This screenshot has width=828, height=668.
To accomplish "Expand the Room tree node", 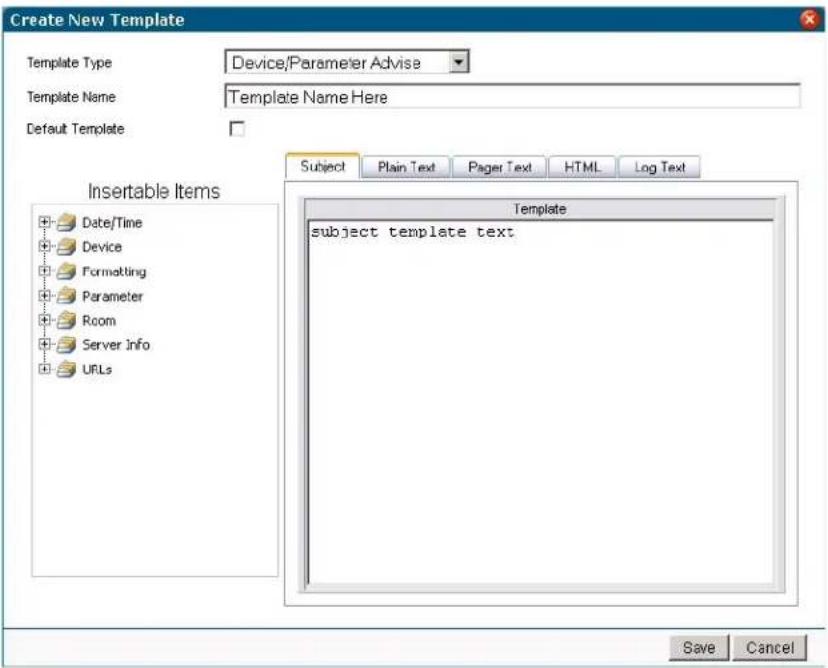I will click(x=45, y=319).
